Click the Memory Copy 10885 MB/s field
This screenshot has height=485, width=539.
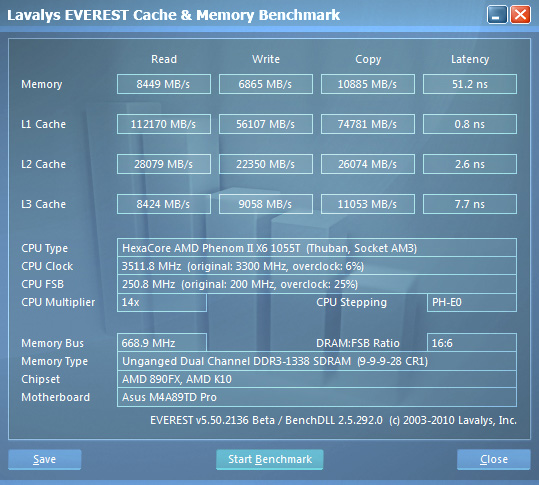point(368,84)
